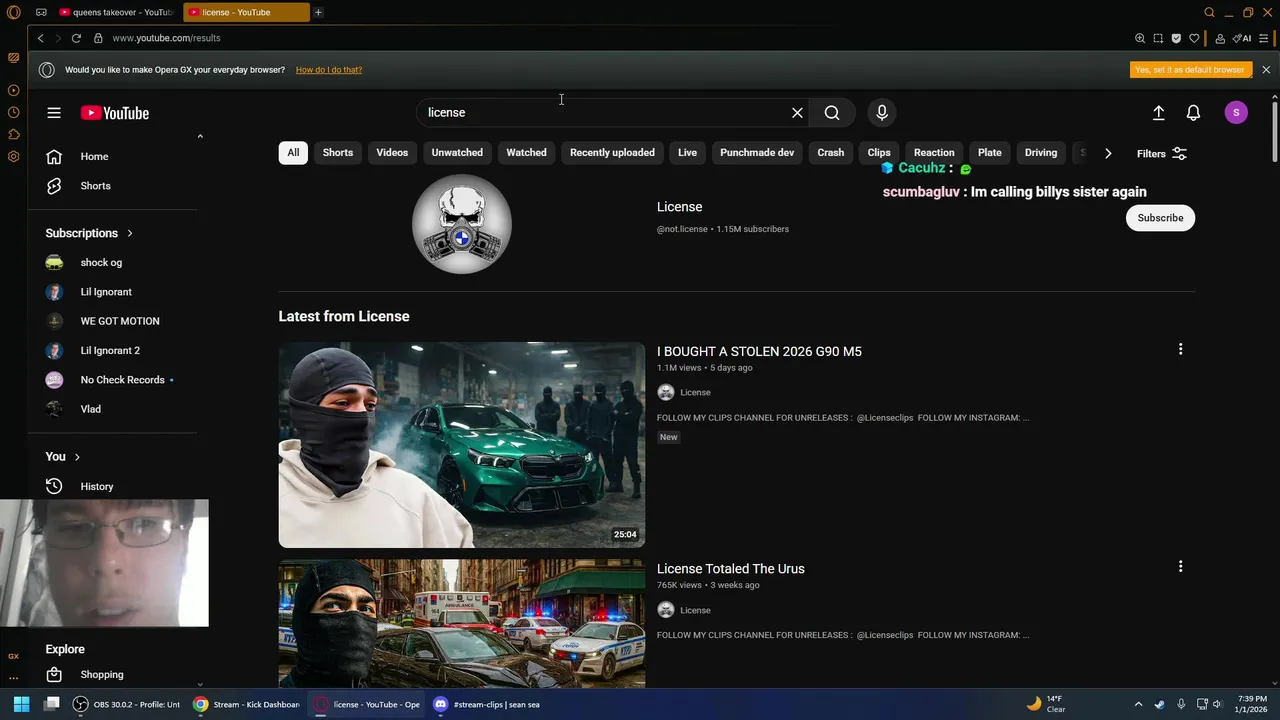
Task: Show more filter chips with the right arrow
Action: tap(1107, 153)
